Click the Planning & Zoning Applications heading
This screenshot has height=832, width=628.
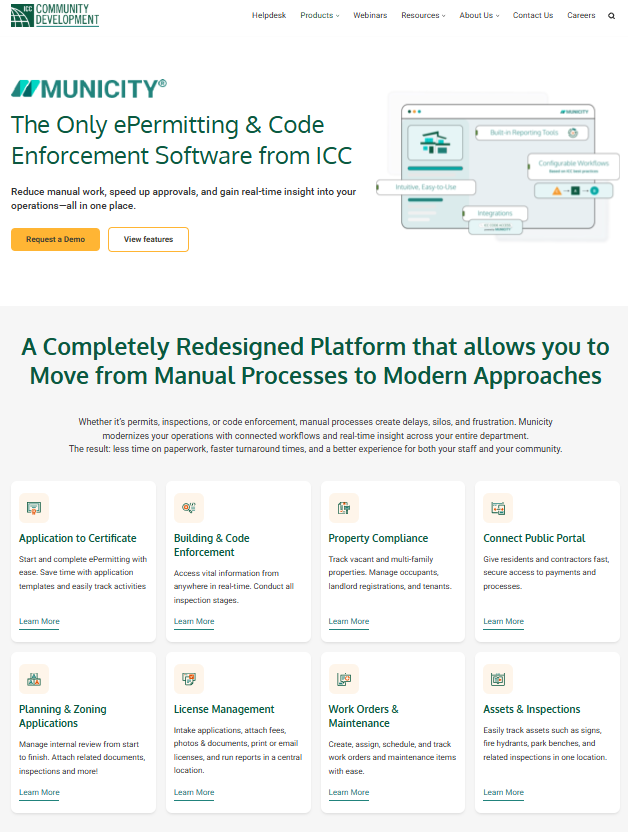(x=63, y=716)
